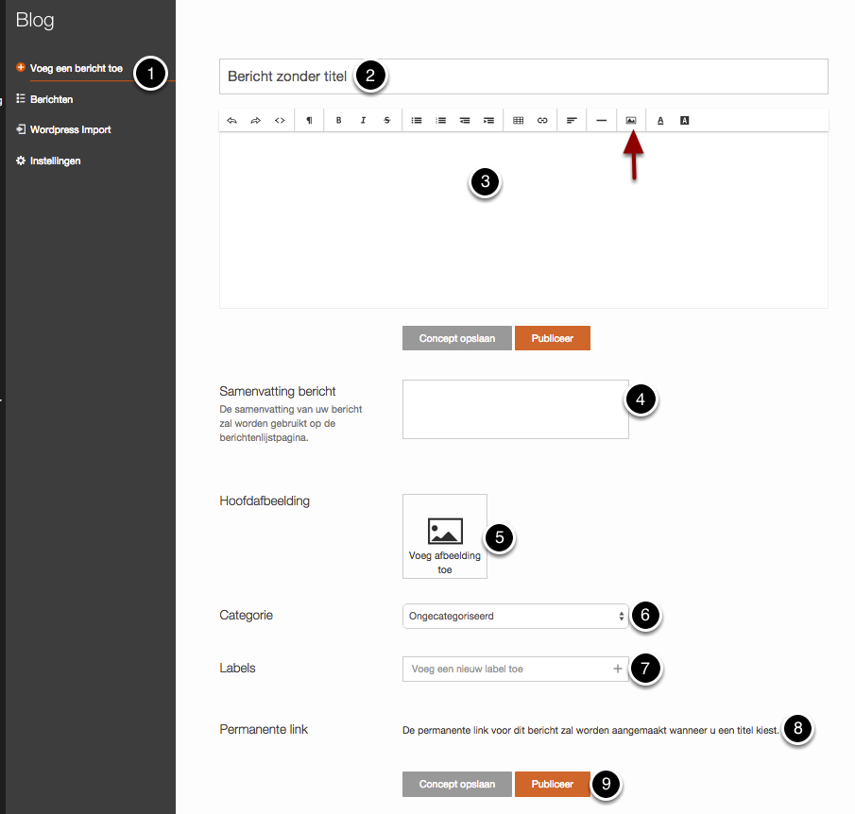Image resolution: width=855 pixels, height=814 pixels.
Task: Click the bottom Publiceer button
Action: (x=552, y=784)
